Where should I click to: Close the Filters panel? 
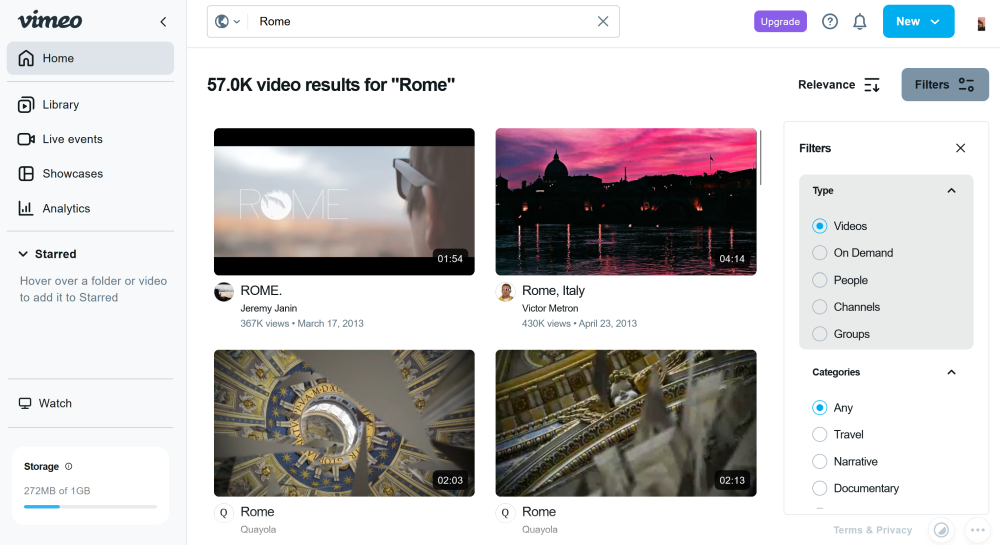click(x=960, y=148)
